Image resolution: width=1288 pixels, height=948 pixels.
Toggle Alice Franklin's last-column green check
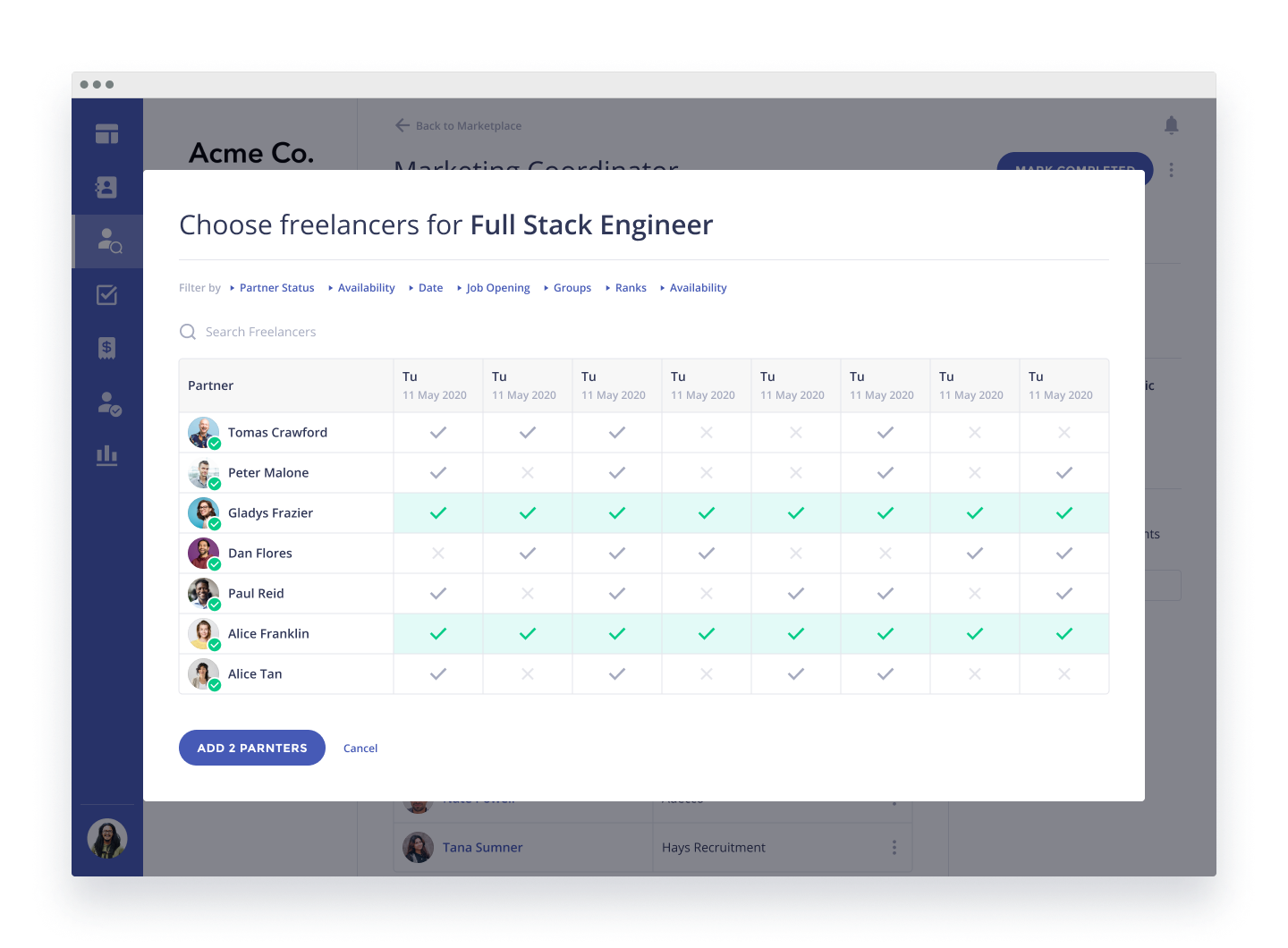pyautogui.click(x=1064, y=634)
